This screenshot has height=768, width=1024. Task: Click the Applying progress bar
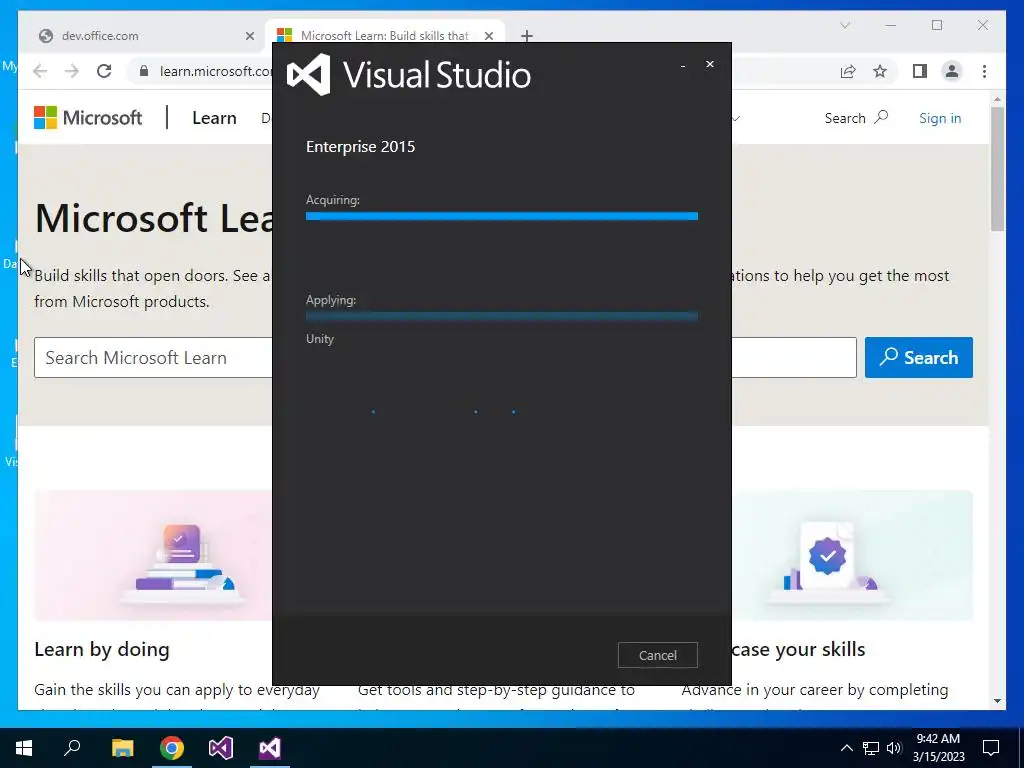tap(502, 317)
